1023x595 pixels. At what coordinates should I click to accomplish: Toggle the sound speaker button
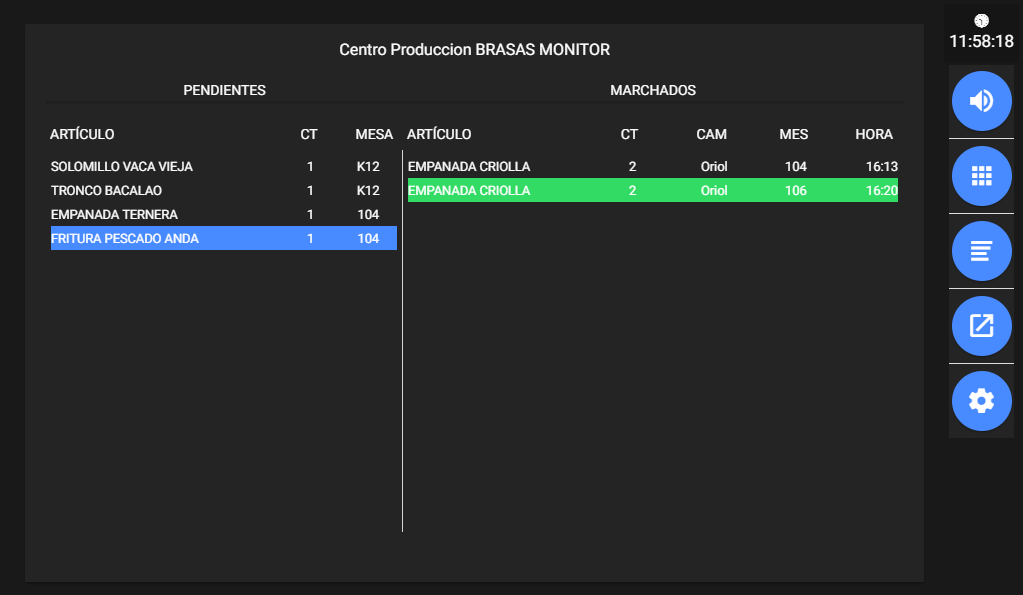click(x=981, y=101)
